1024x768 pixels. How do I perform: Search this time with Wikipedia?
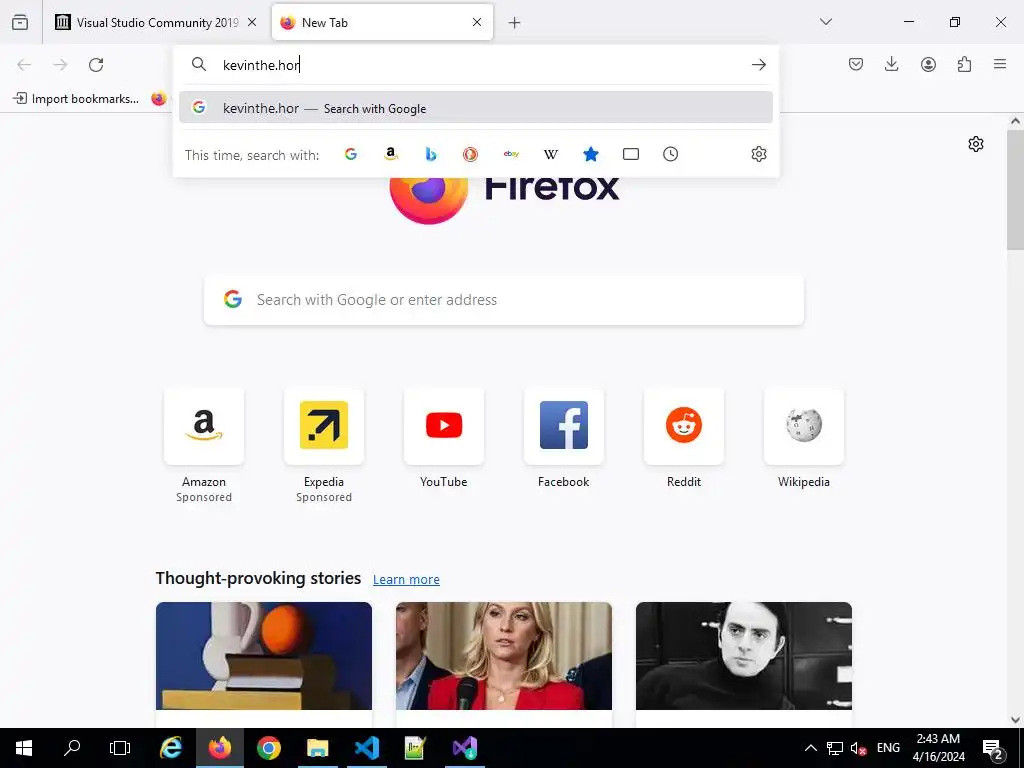click(551, 154)
